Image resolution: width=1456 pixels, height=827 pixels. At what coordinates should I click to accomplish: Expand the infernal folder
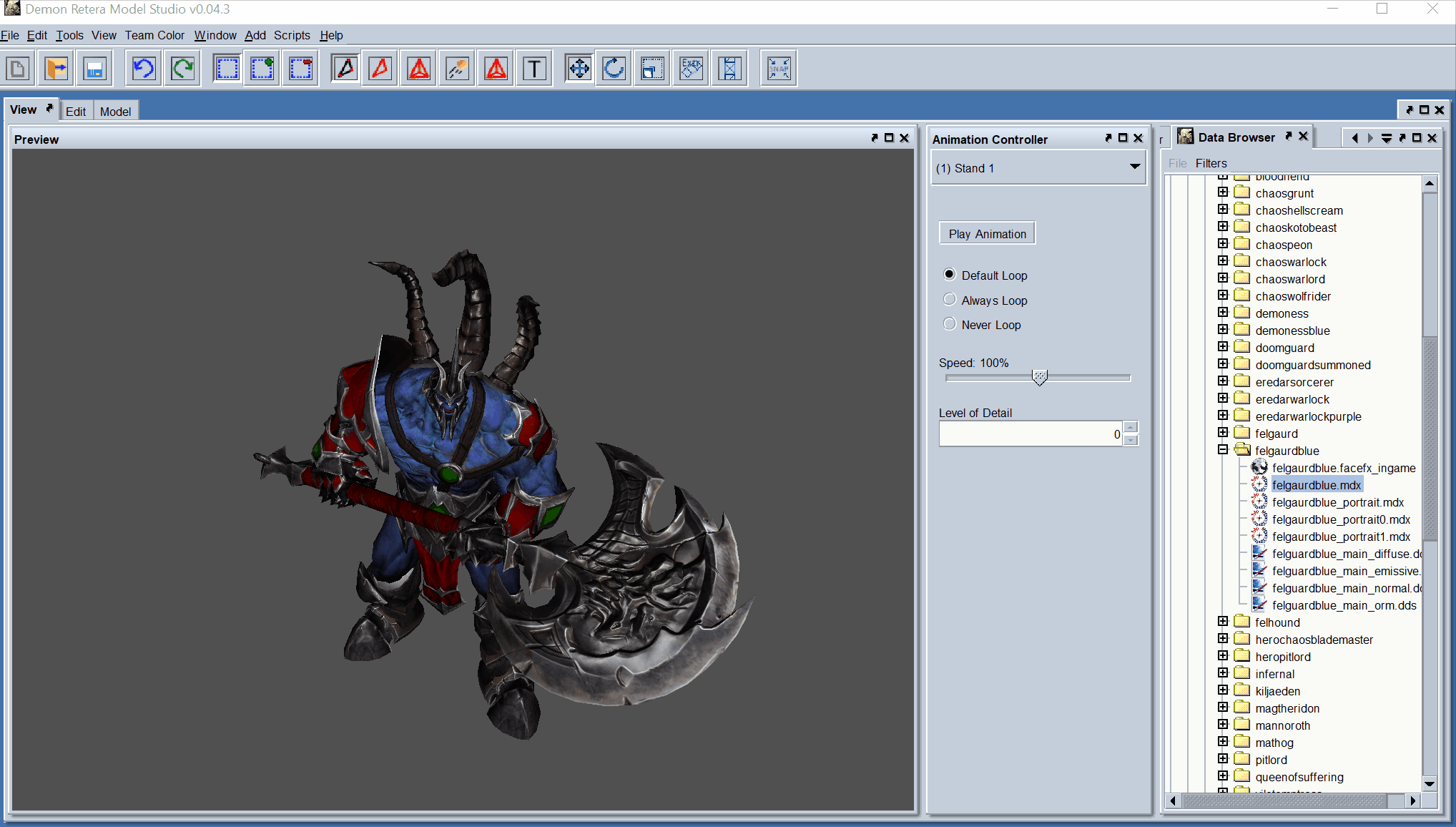[1223, 673]
